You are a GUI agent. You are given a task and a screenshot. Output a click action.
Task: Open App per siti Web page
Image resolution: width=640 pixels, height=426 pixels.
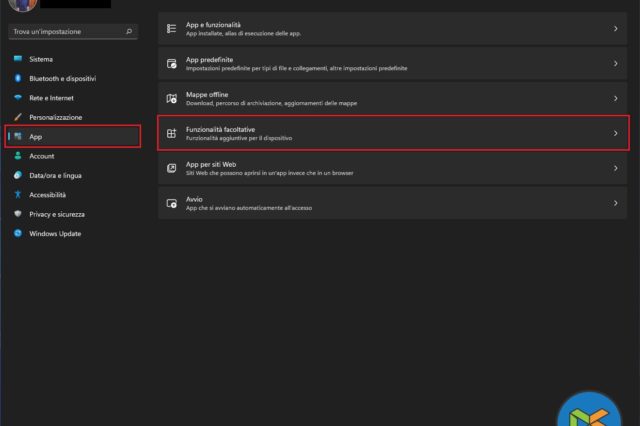click(392, 168)
